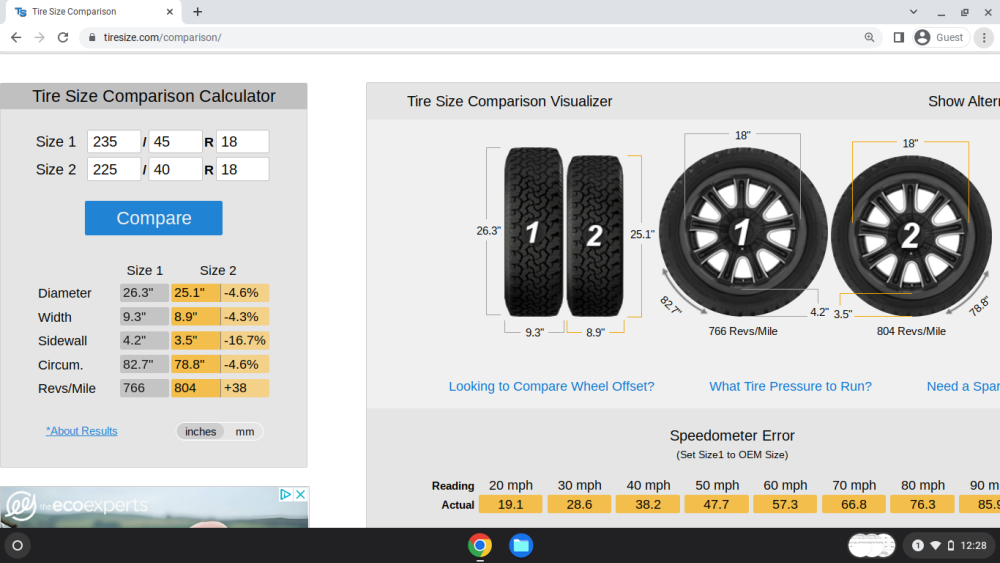Open the Guest profile button
The width and height of the screenshot is (1000, 563).
click(x=941, y=38)
